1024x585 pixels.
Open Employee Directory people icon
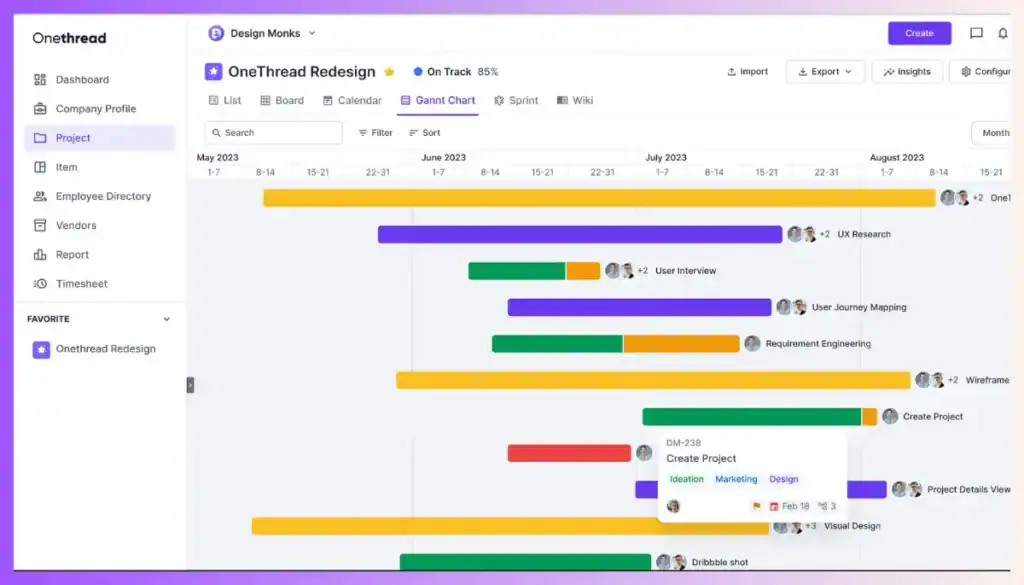click(x=40, y=196)
